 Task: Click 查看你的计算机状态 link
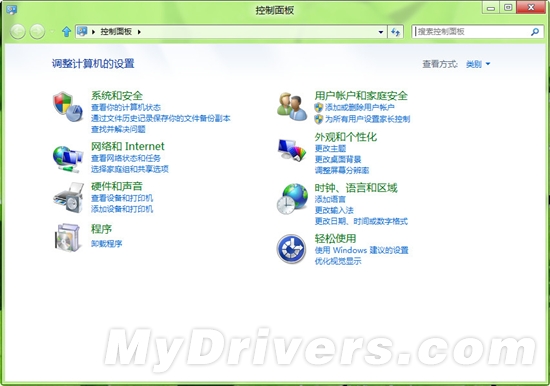click(x=126, y=107)
